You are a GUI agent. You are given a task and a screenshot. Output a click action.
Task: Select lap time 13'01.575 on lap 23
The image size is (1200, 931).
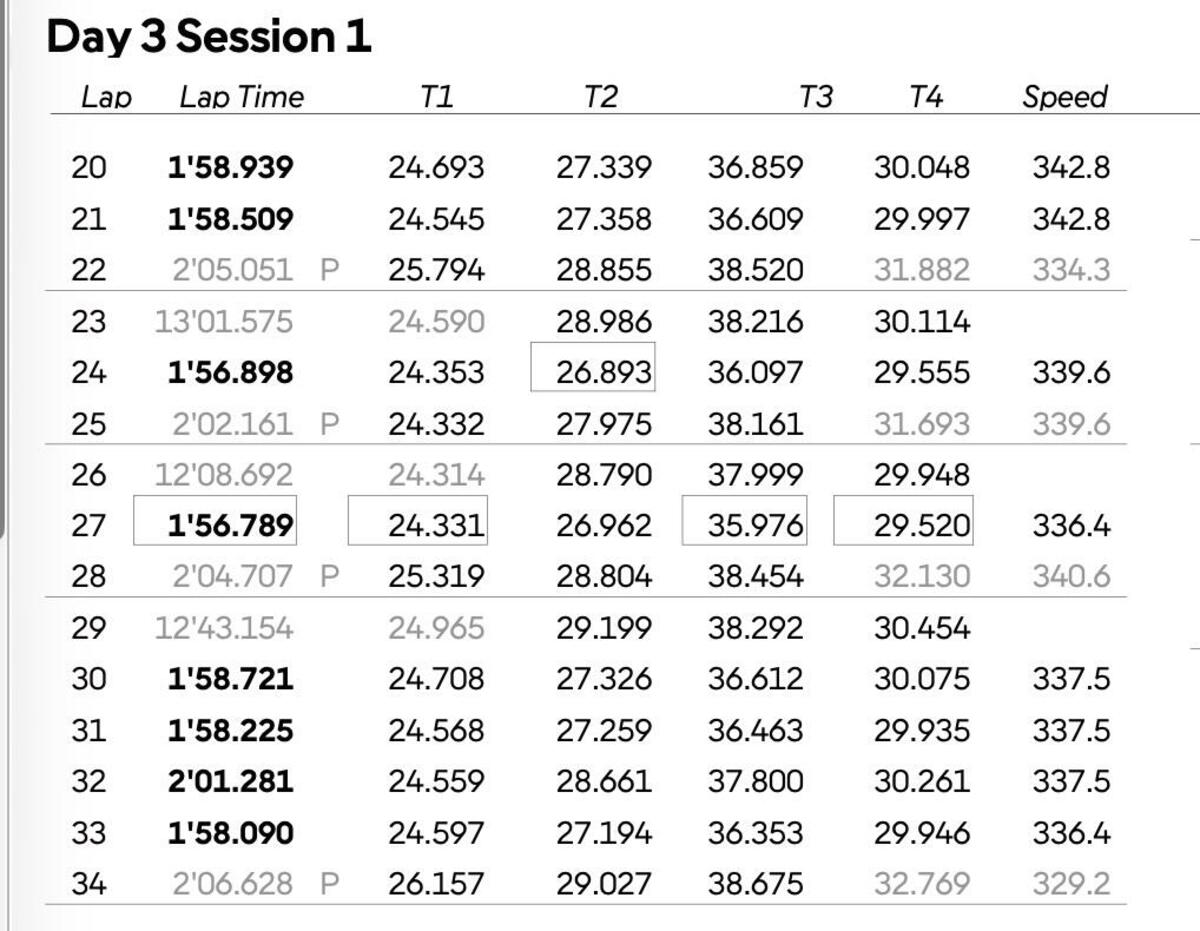click(224, 322)
